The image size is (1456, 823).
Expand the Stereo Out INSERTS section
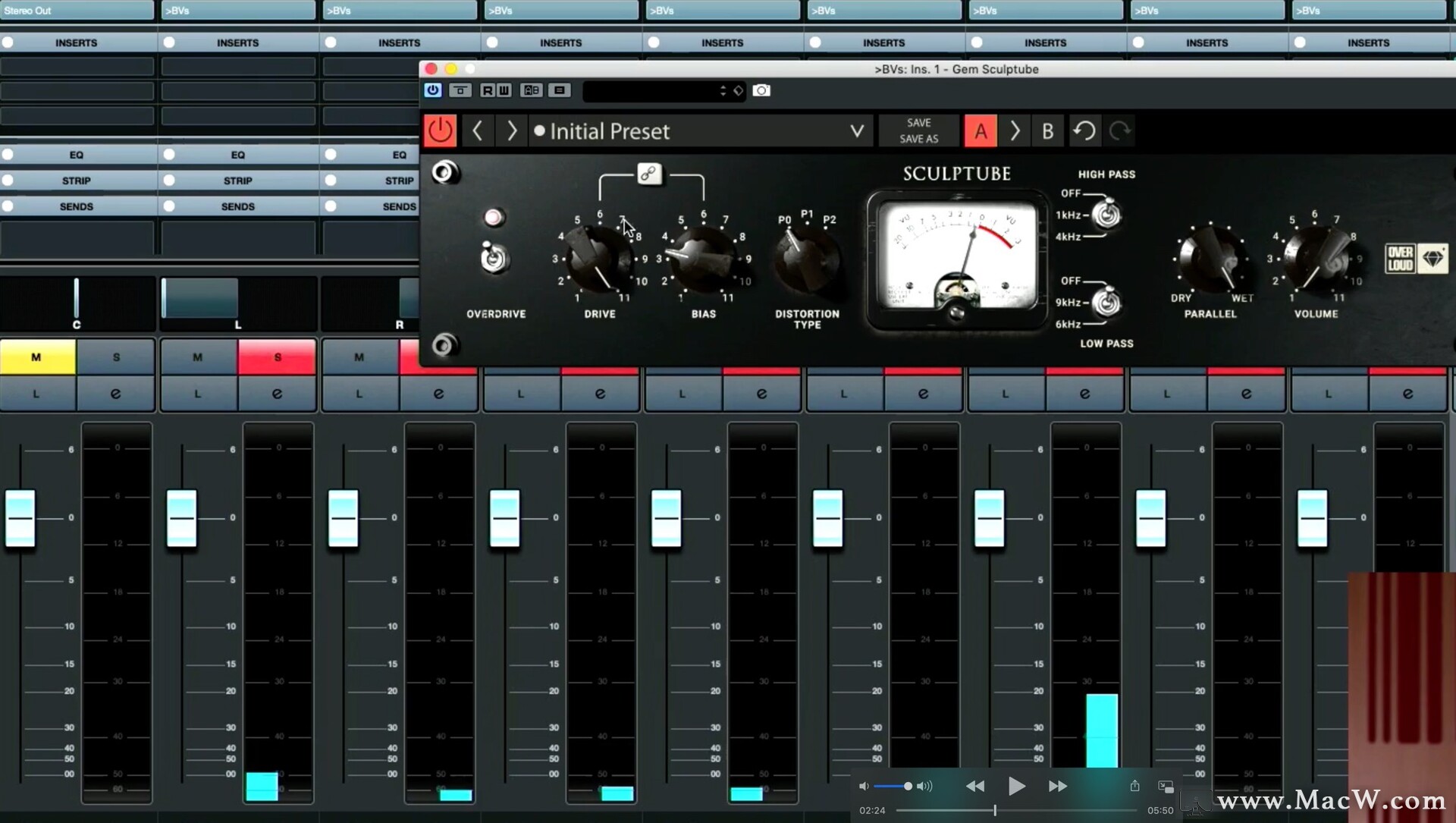(x=77, y=42)
